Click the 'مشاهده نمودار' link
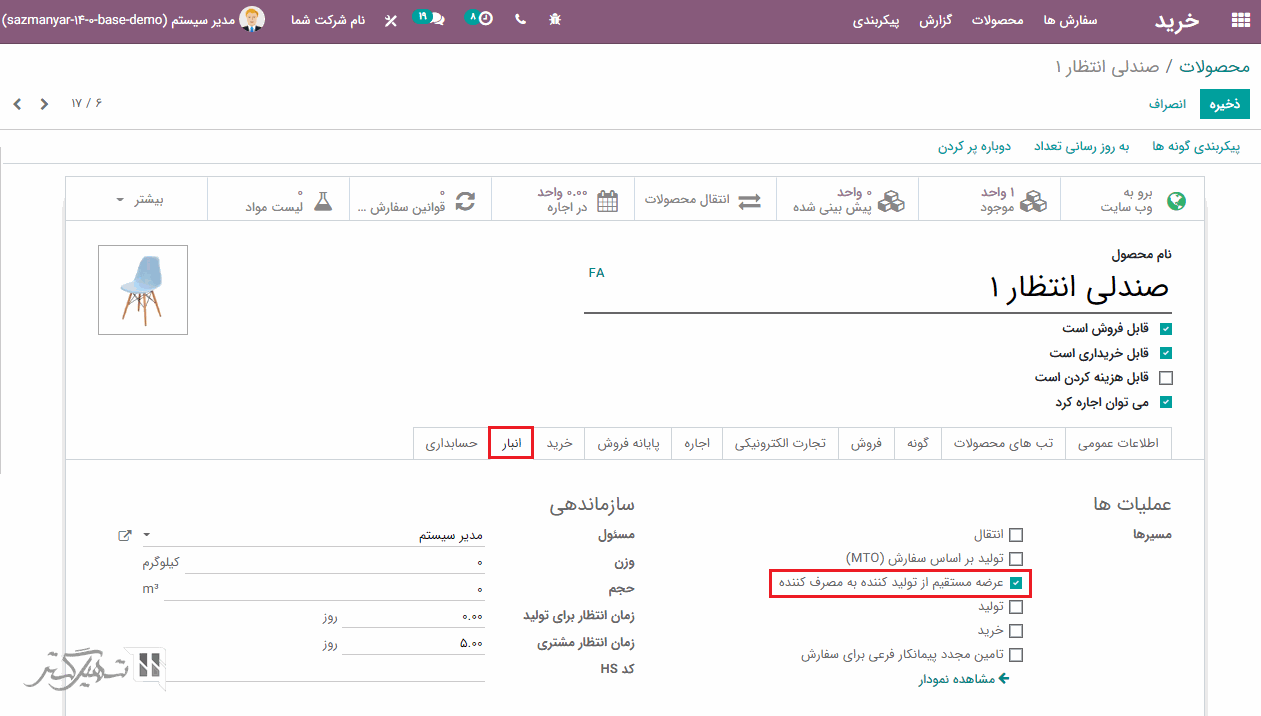 click(964, 679)
